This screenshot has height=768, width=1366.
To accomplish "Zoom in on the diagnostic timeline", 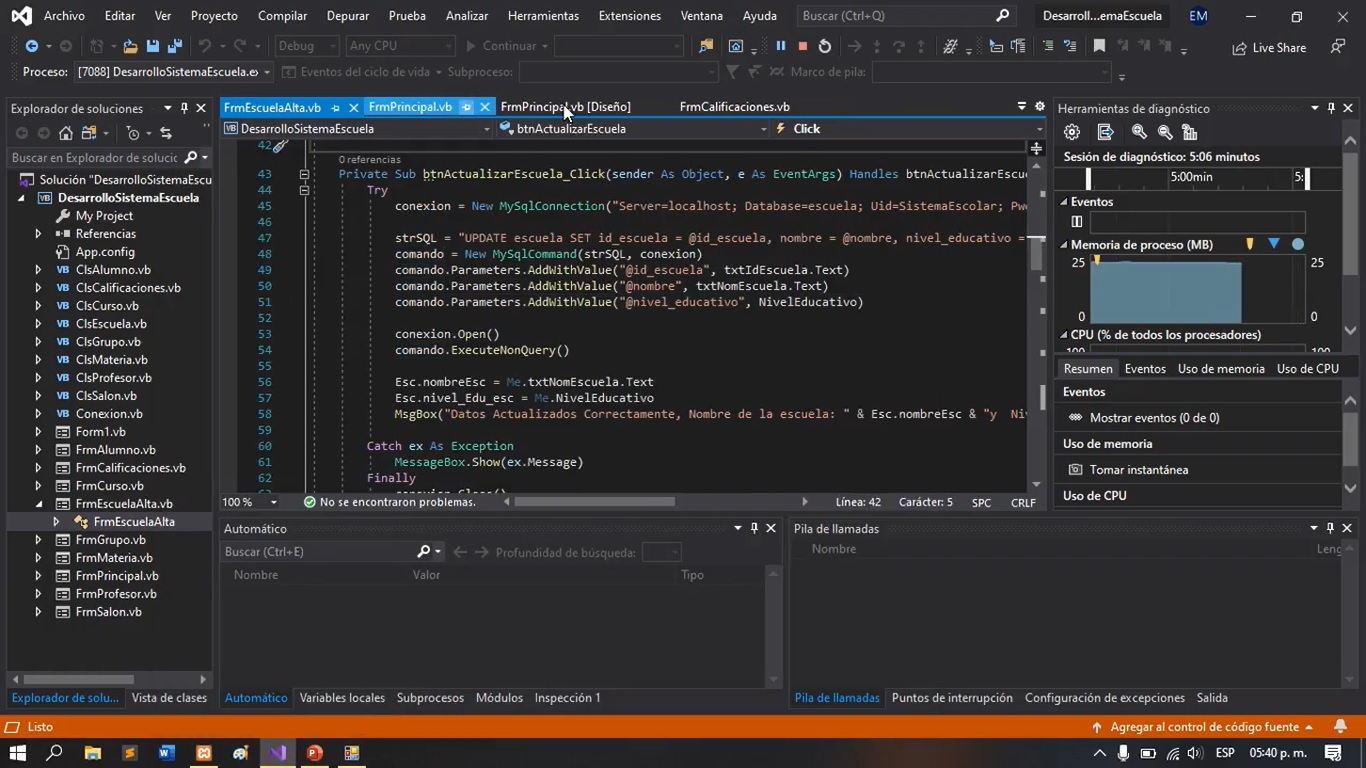I will [1139, 132].
